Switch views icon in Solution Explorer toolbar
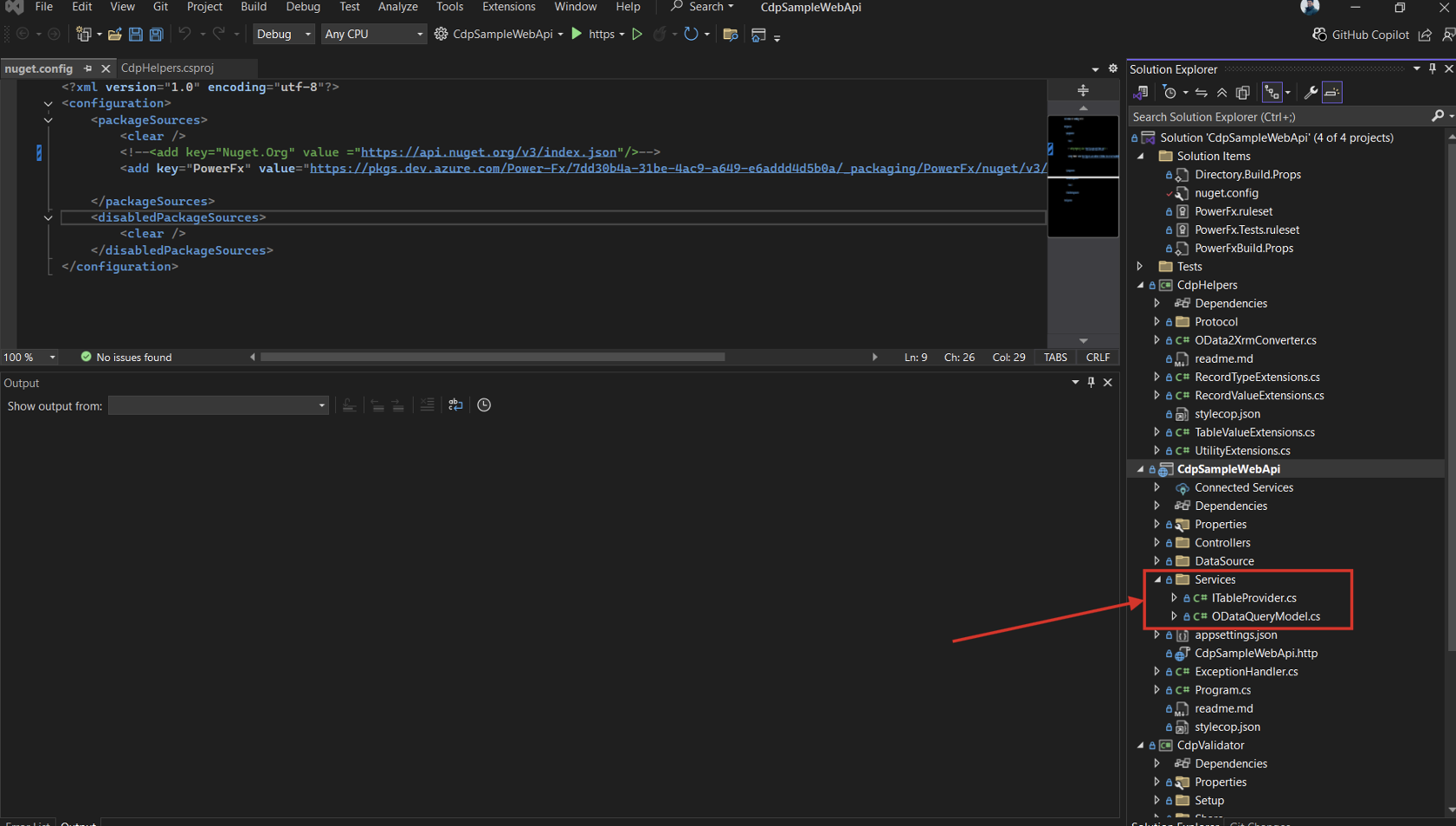The width and height of the screenshot is (1456, 826). pos(1141,93)
